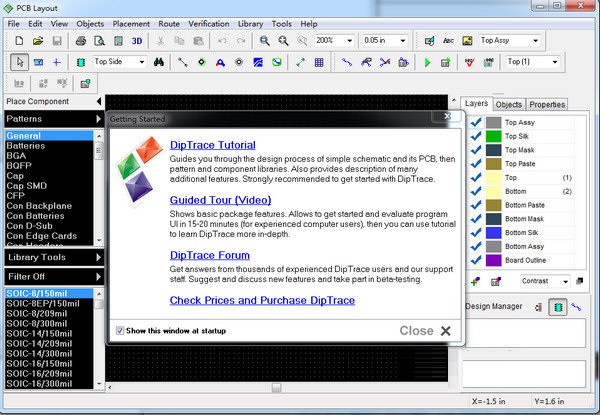Open the Top (1) layer dropdown
Screen dimensions: 600x415
pos(554,62)
